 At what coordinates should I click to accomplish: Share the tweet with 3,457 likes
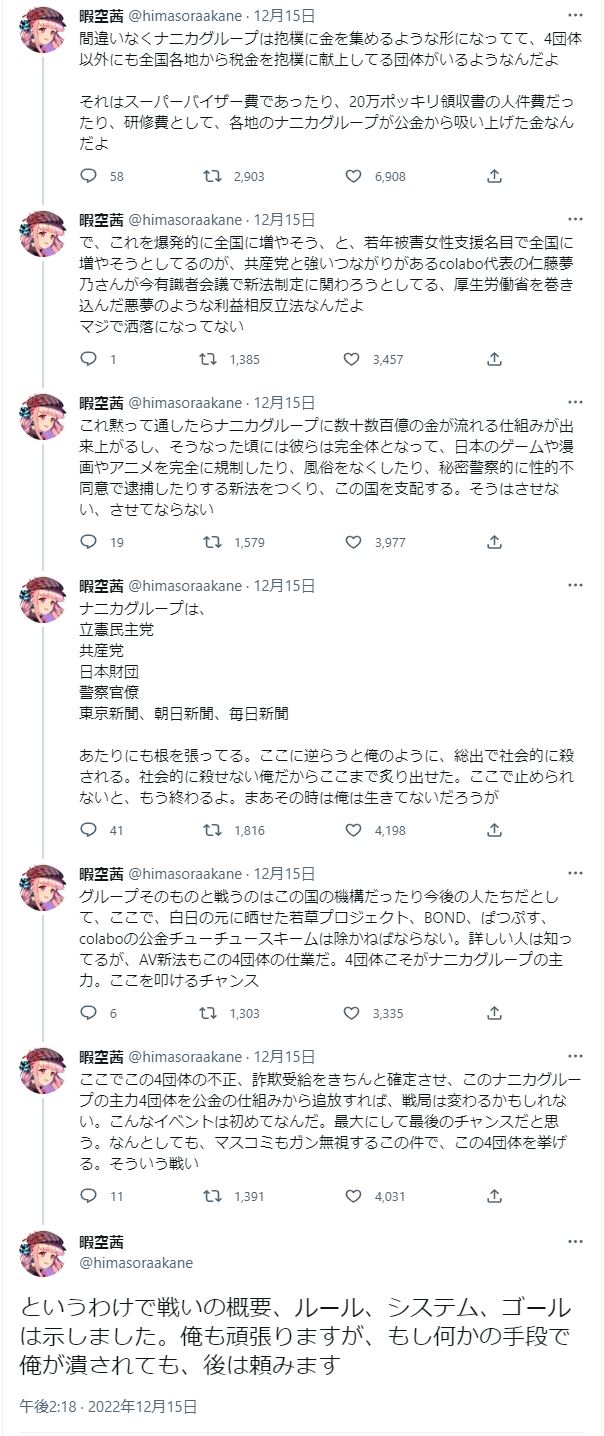[x=494, y=358]
